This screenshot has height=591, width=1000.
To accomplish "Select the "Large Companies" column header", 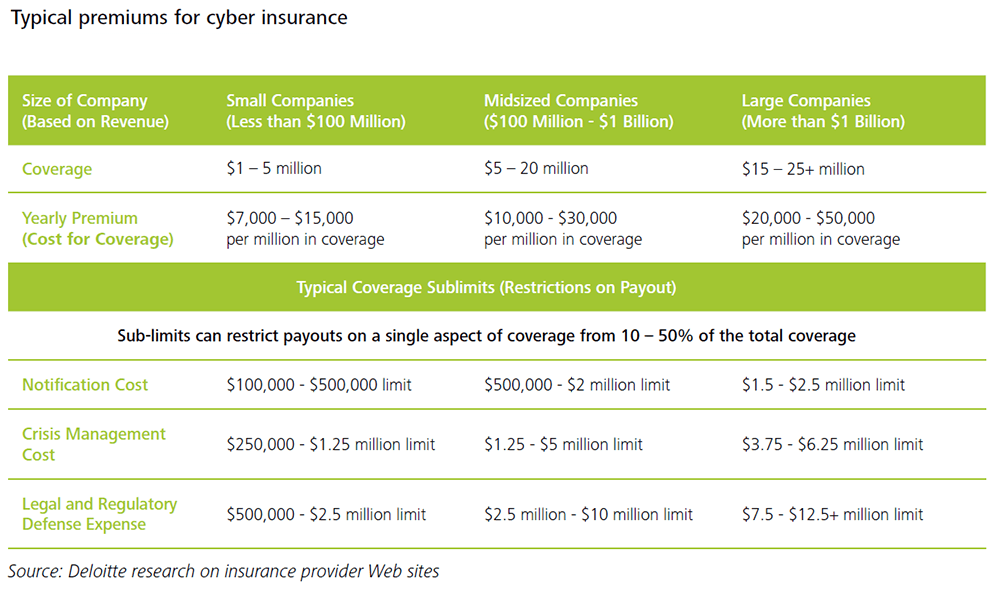I will (822, 111).
